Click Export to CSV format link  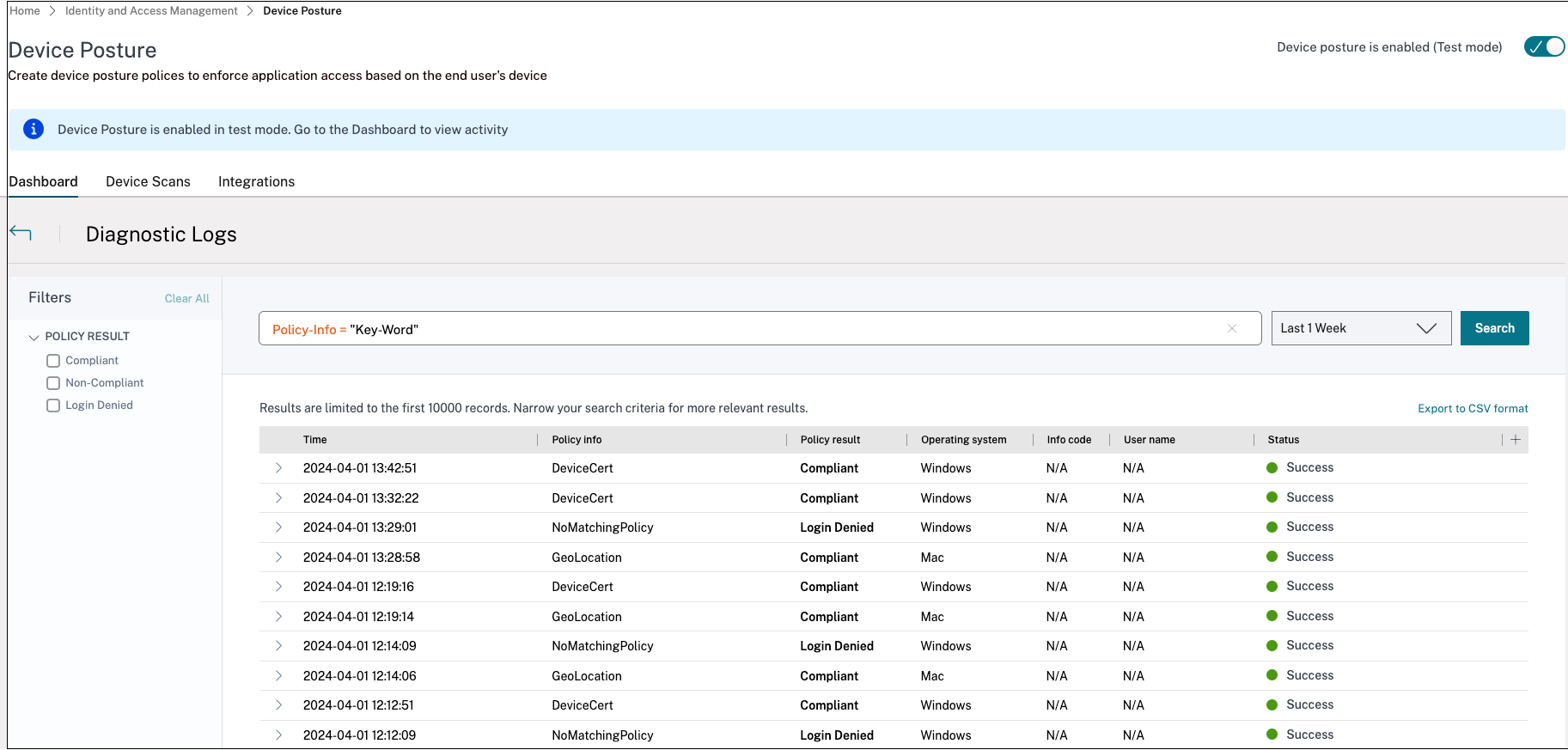(1472, 409)
